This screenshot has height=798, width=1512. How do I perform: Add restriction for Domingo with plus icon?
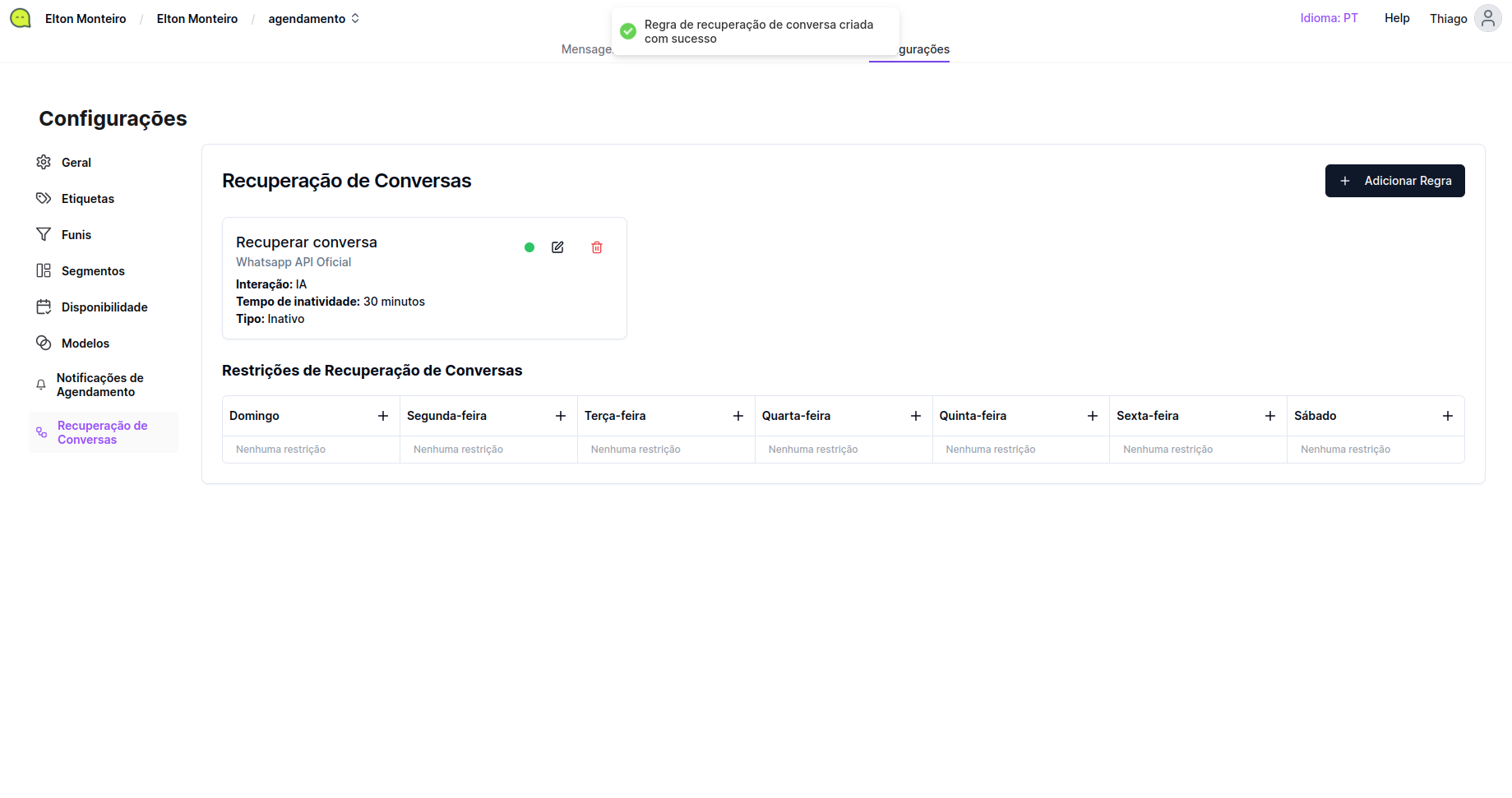(383, 416)
